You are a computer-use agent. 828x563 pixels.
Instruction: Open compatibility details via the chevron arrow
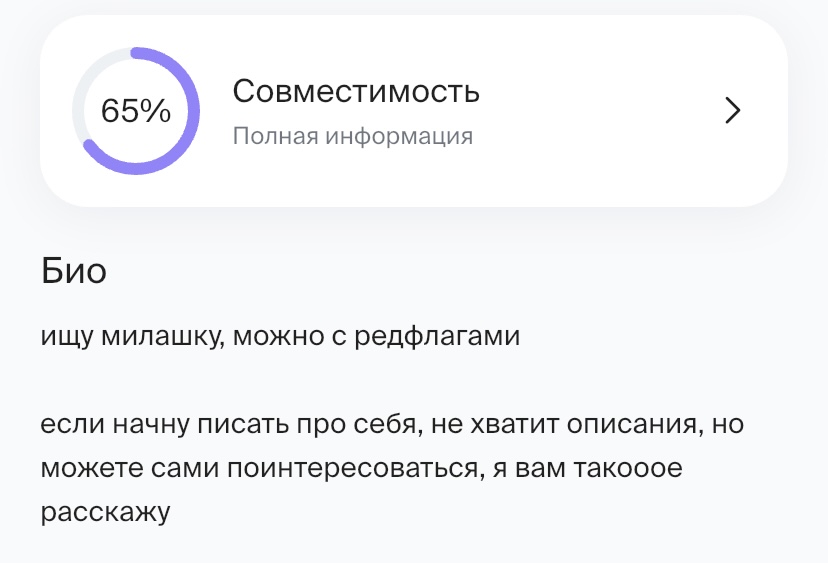pos(733,111)
